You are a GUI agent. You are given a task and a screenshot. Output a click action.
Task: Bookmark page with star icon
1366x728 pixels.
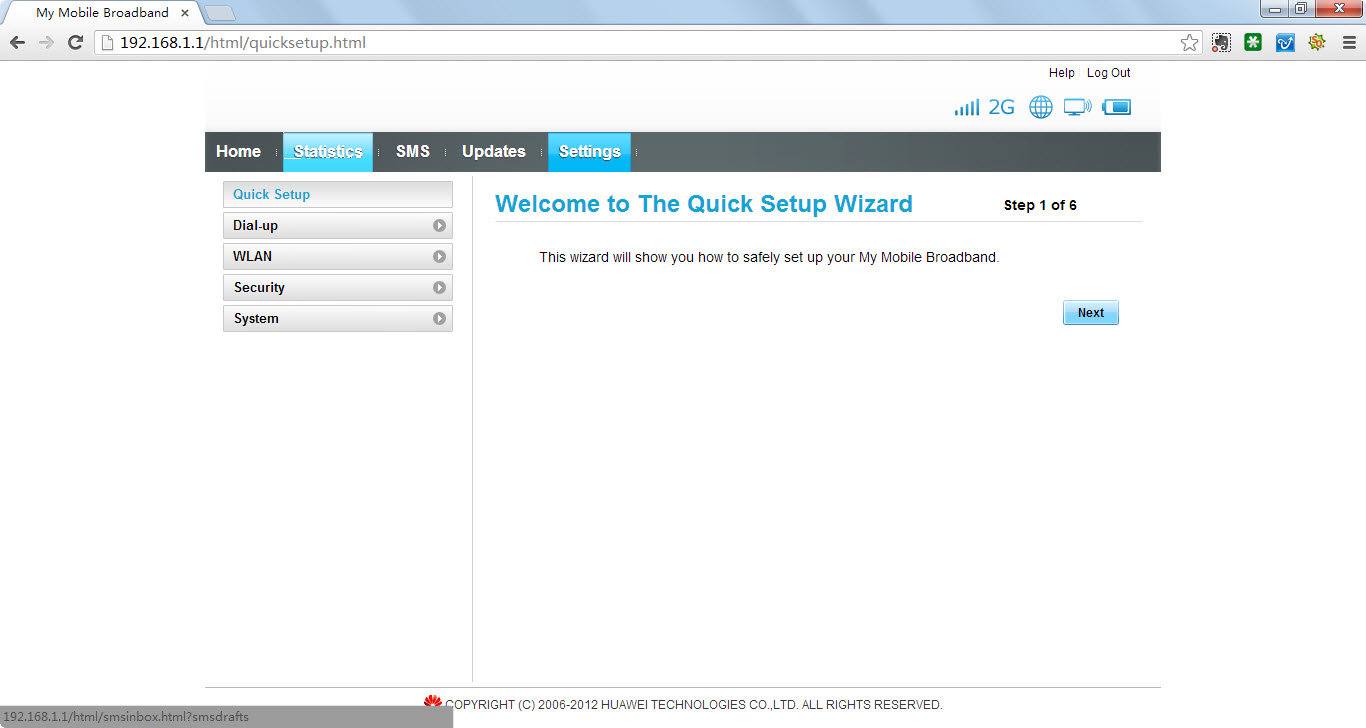coord(1189,43)
